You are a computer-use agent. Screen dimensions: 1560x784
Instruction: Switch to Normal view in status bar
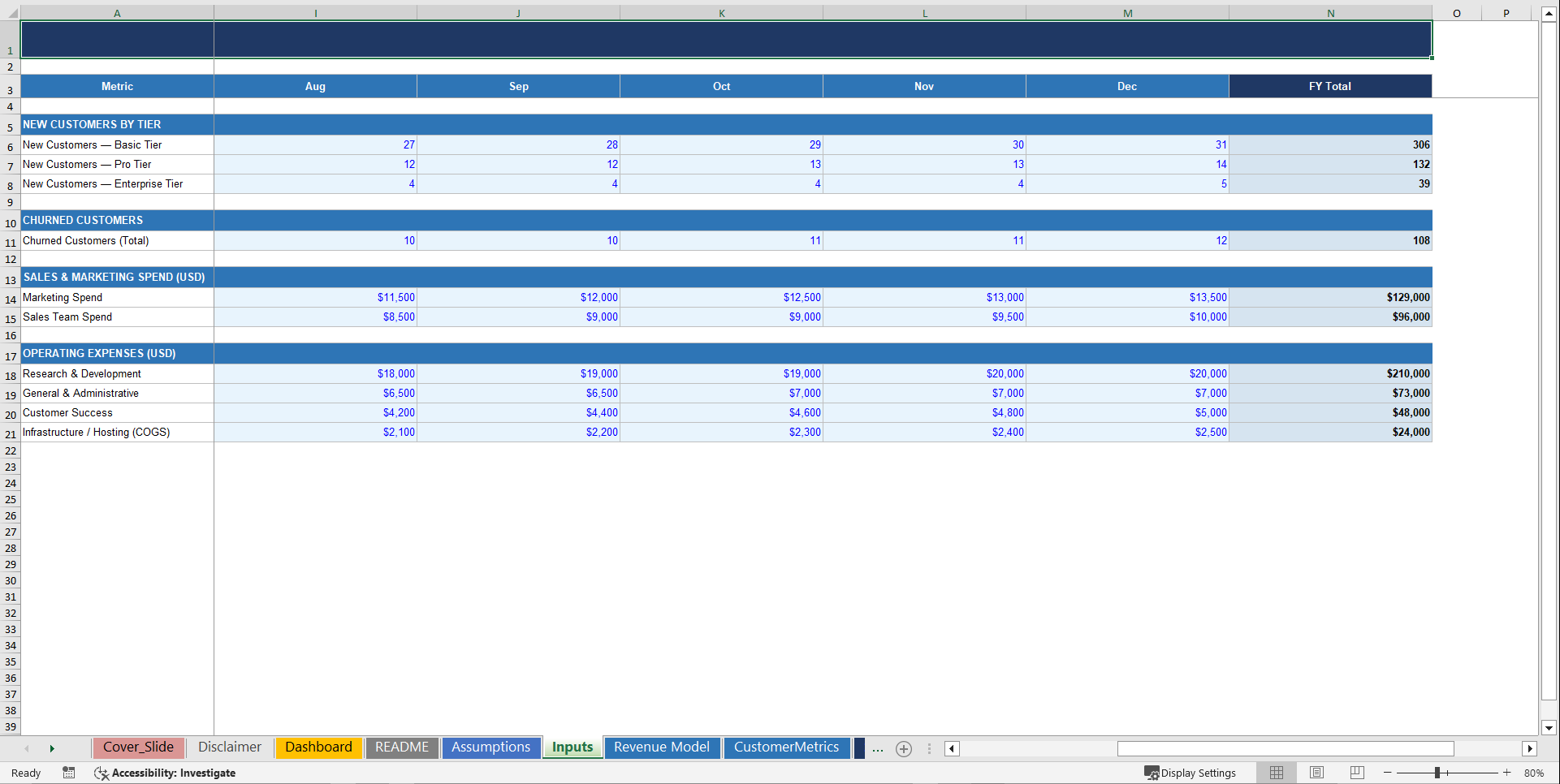click(x=1277, y=773)
